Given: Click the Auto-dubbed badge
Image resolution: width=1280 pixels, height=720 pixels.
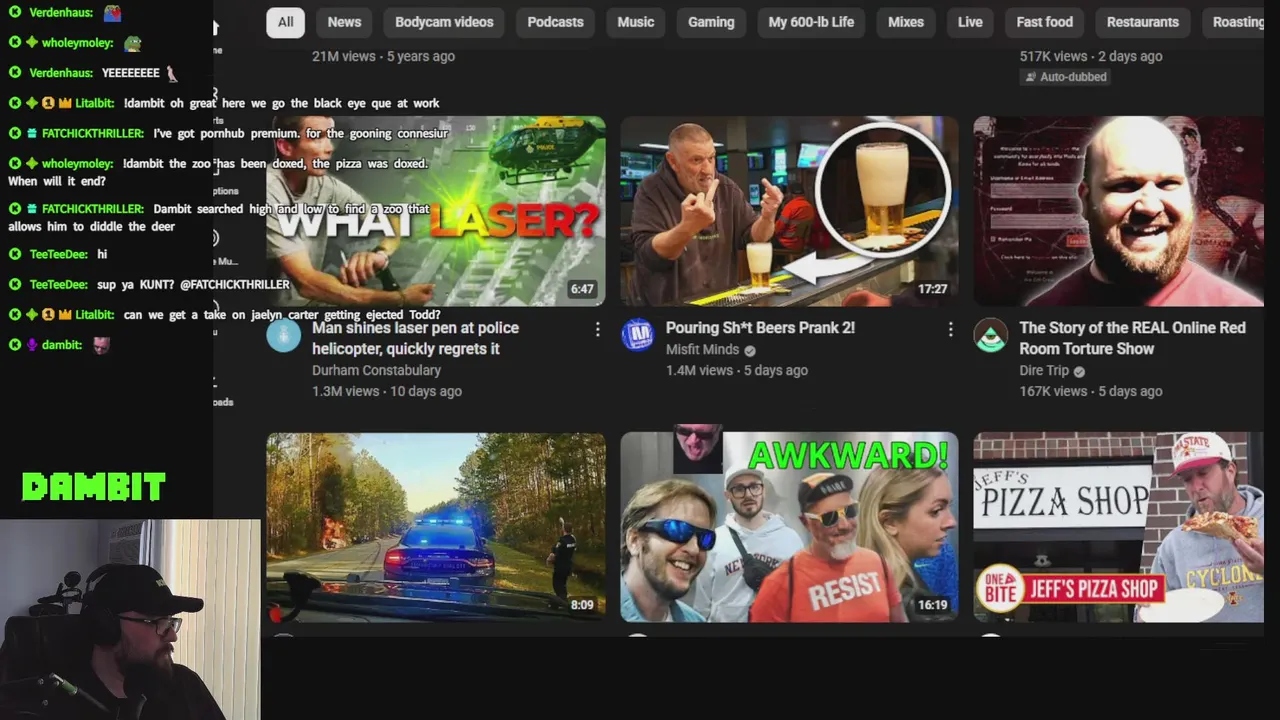Looking at the screenshot, I should coord(1064,77).
